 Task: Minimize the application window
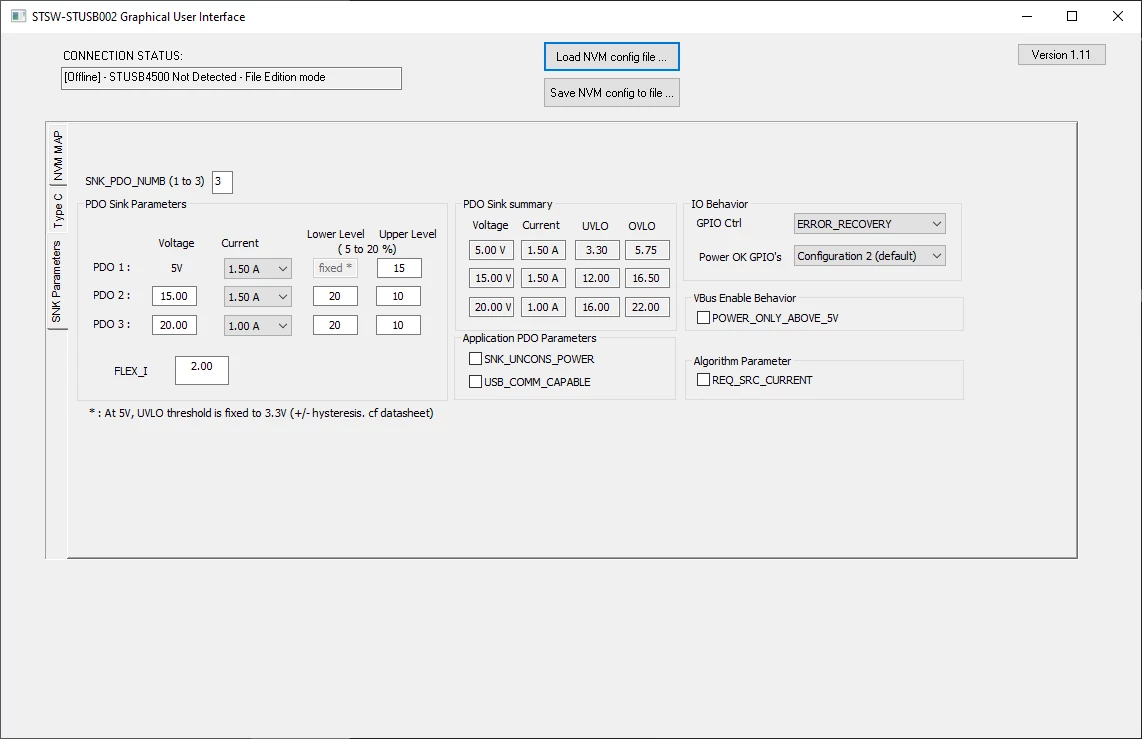click(x=1027, y=16)
